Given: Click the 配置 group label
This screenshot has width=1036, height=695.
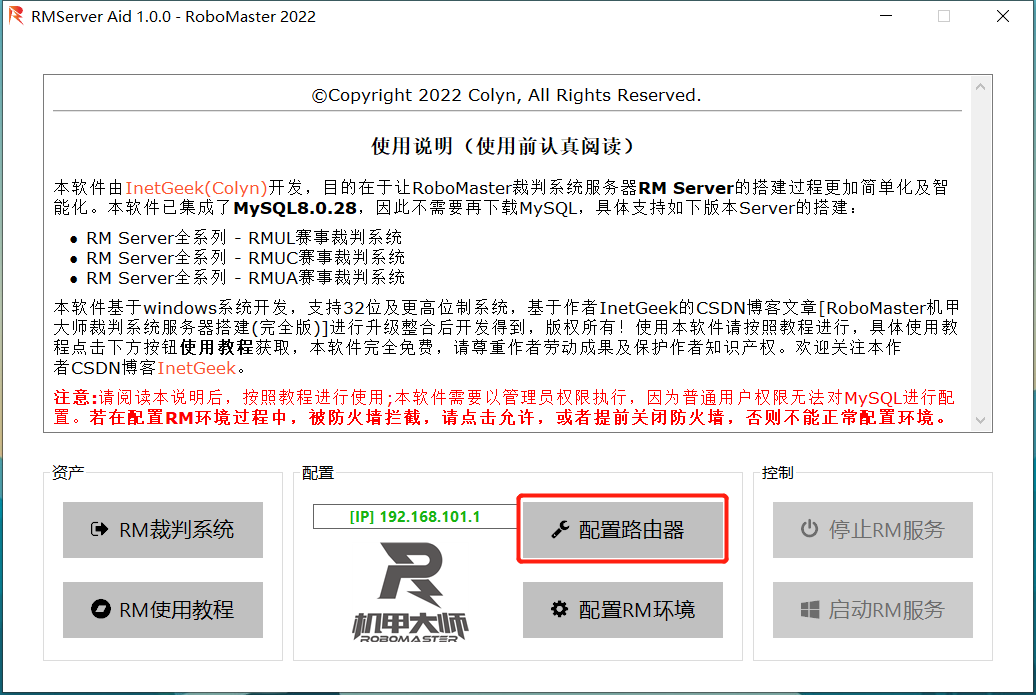Looking at the screenshot, I should click(318, 472).
